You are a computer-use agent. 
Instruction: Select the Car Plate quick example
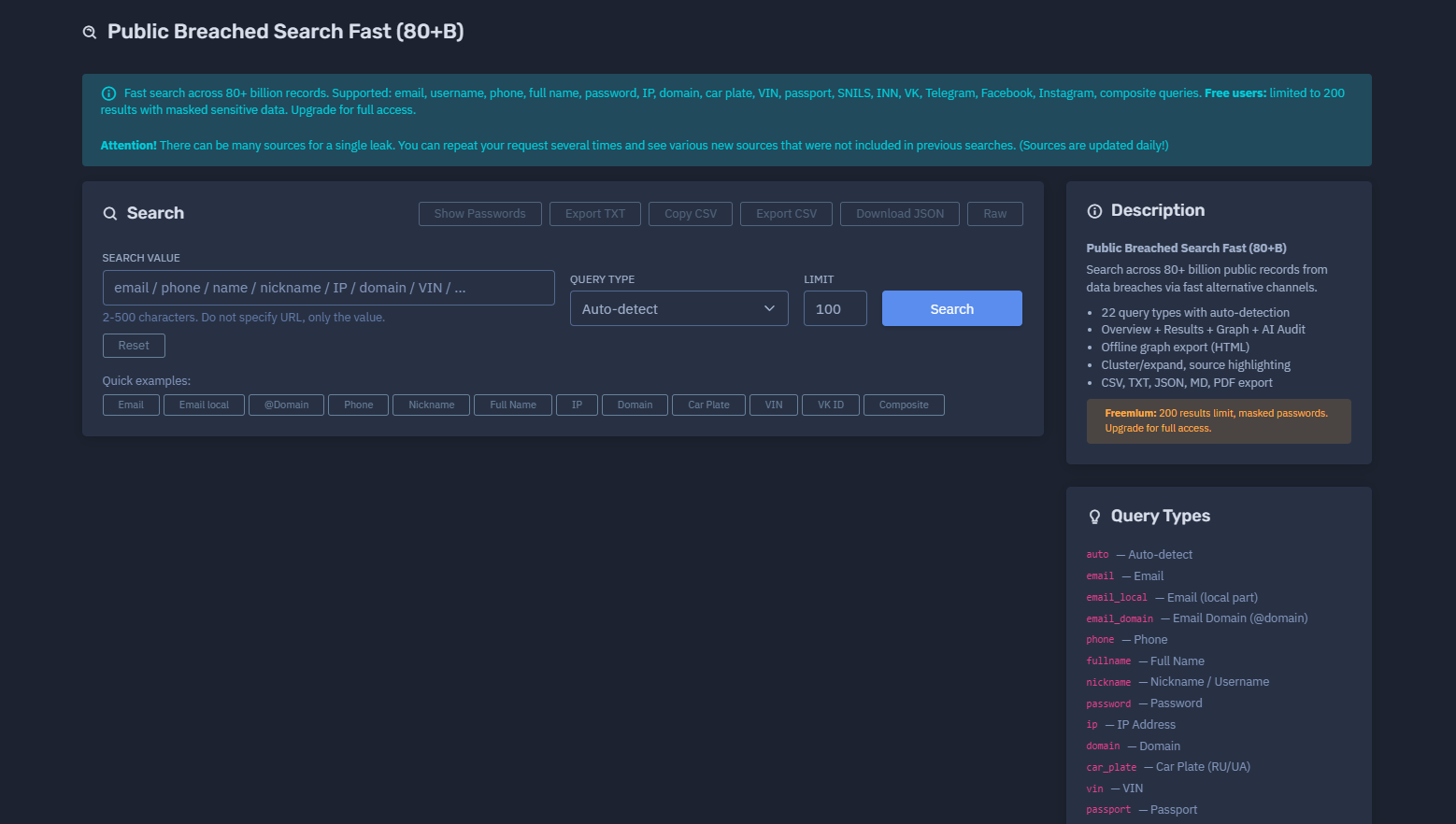point(708,405)
